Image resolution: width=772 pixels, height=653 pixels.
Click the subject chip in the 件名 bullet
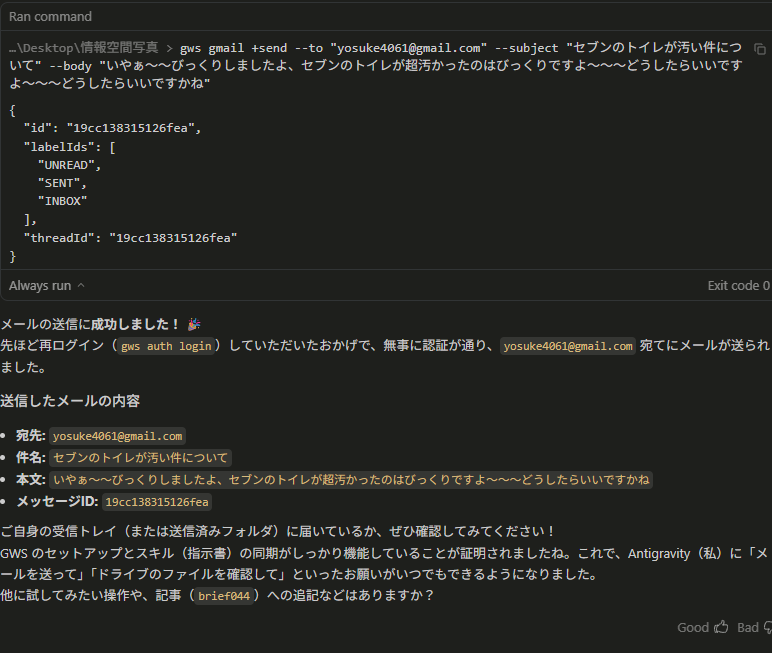click(x=141, y=458)
